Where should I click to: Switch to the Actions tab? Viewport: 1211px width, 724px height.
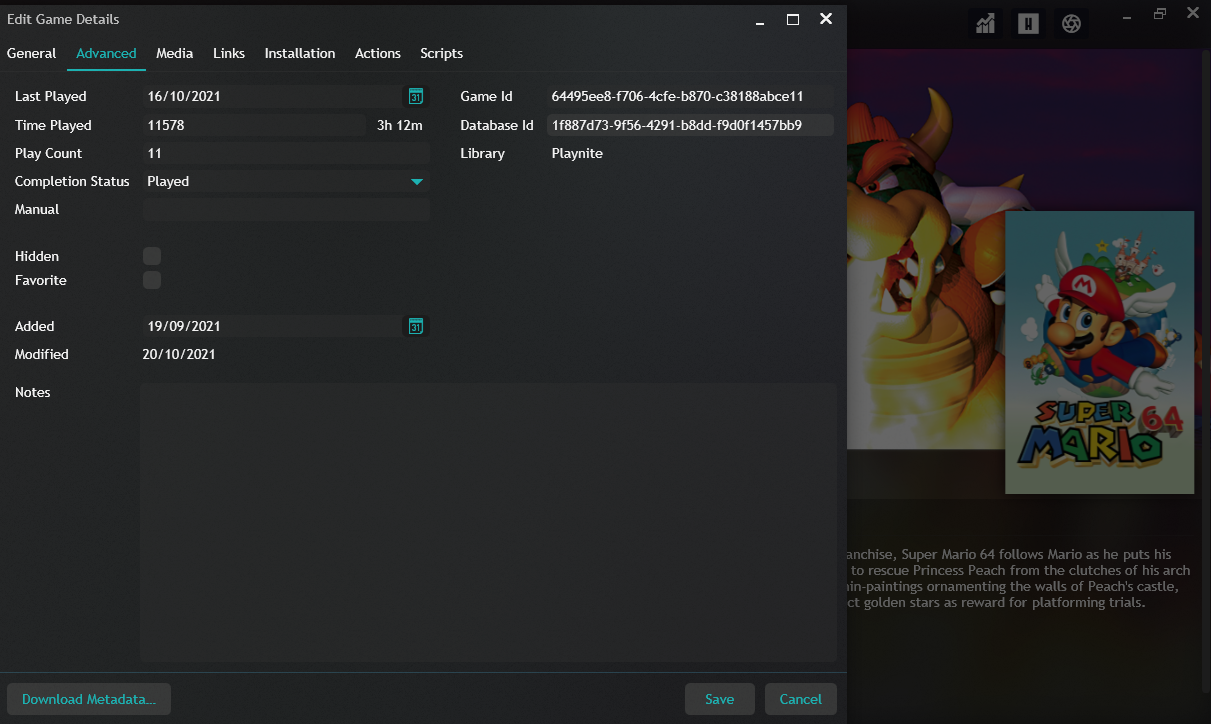378,53
